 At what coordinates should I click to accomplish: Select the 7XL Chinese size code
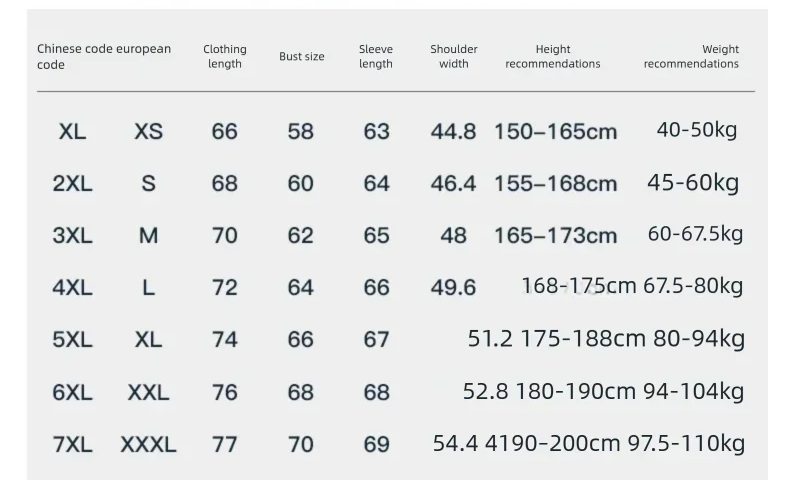pos(72,445)
